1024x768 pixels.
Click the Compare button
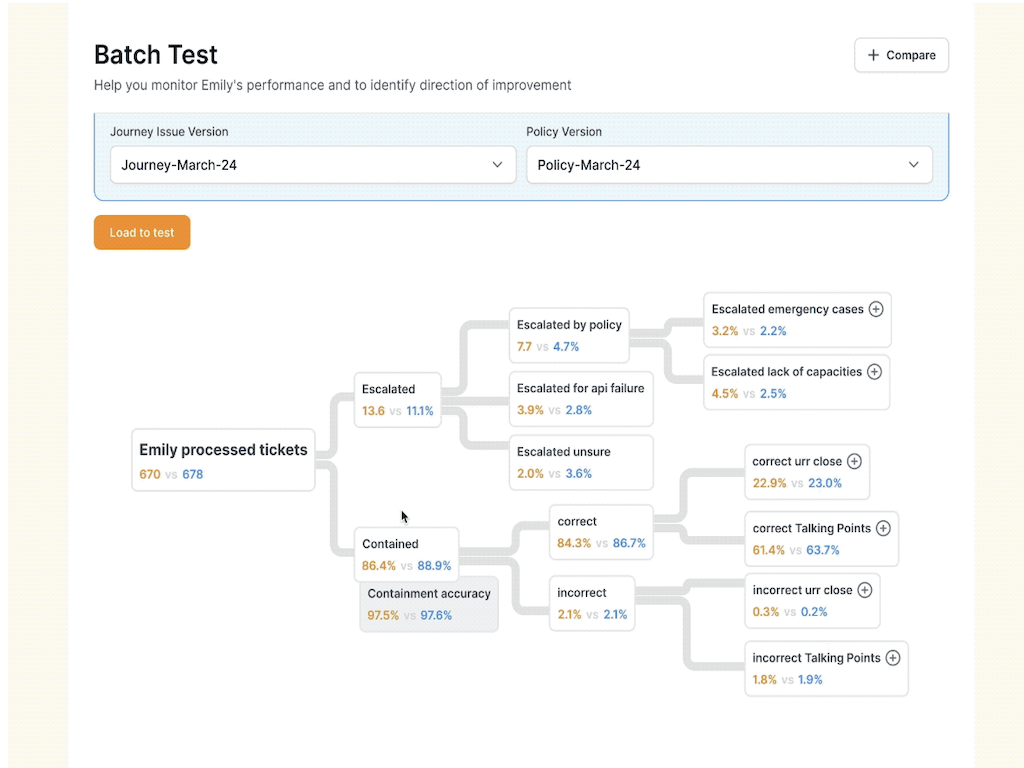[x=901, y=56]
